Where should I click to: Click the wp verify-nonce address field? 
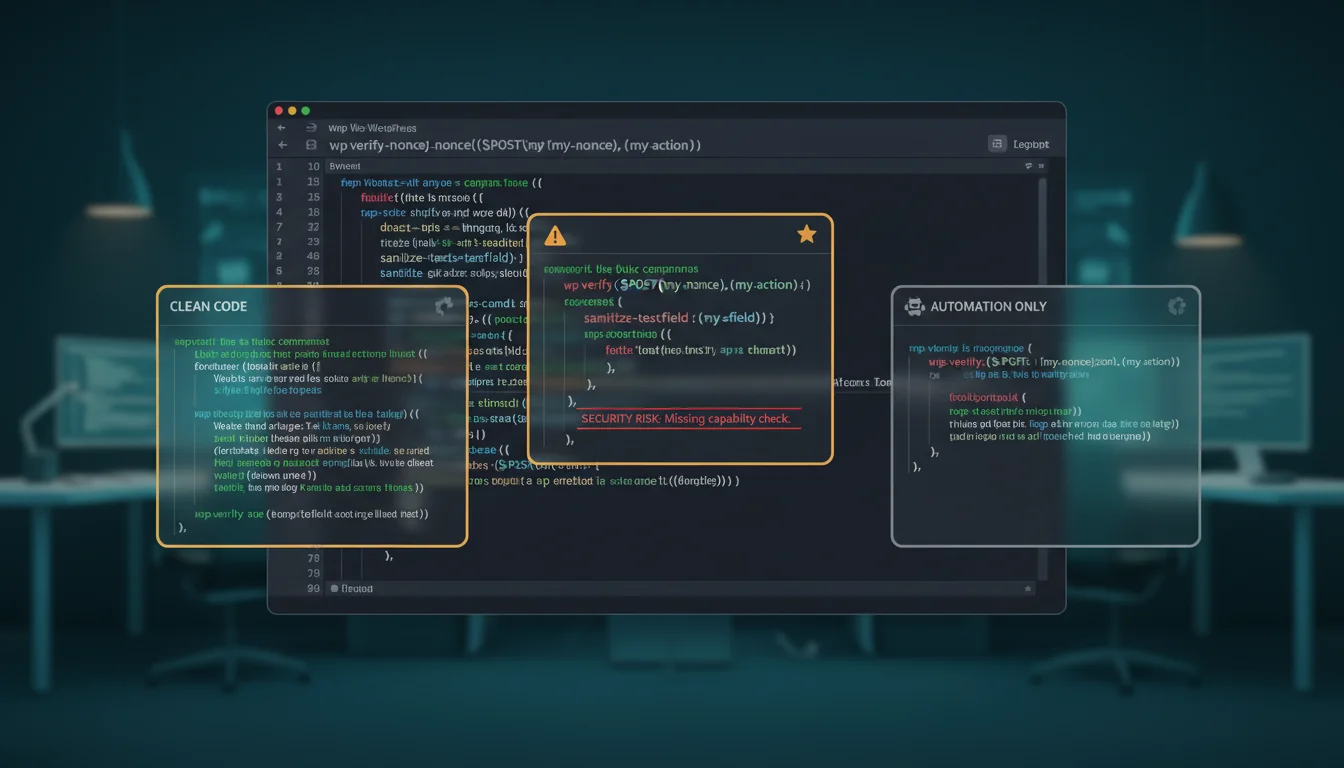514,146
